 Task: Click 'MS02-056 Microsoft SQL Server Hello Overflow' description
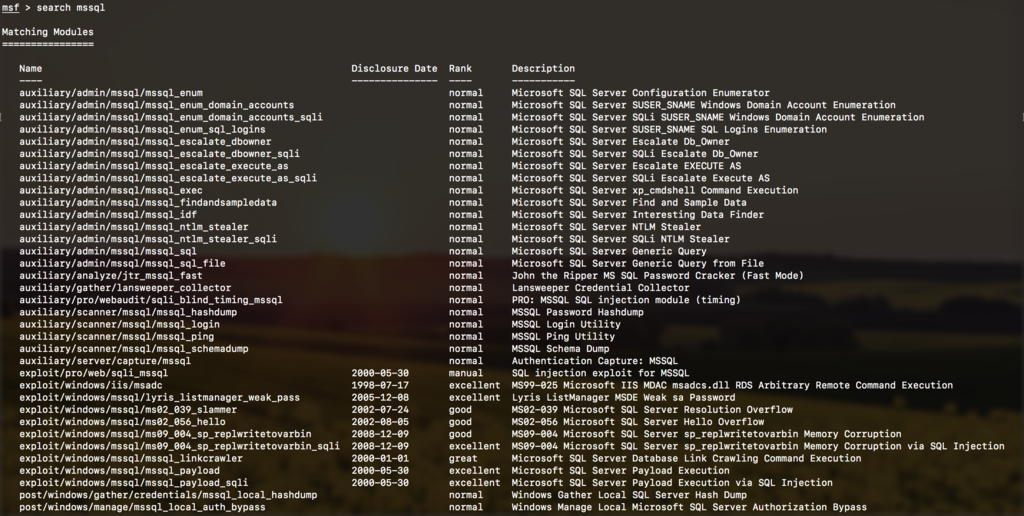coord(638,422)
